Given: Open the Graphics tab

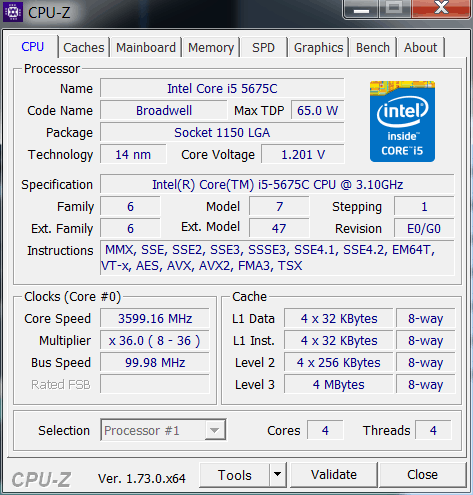Looking at the screenshot, I should tap(318, 47).
